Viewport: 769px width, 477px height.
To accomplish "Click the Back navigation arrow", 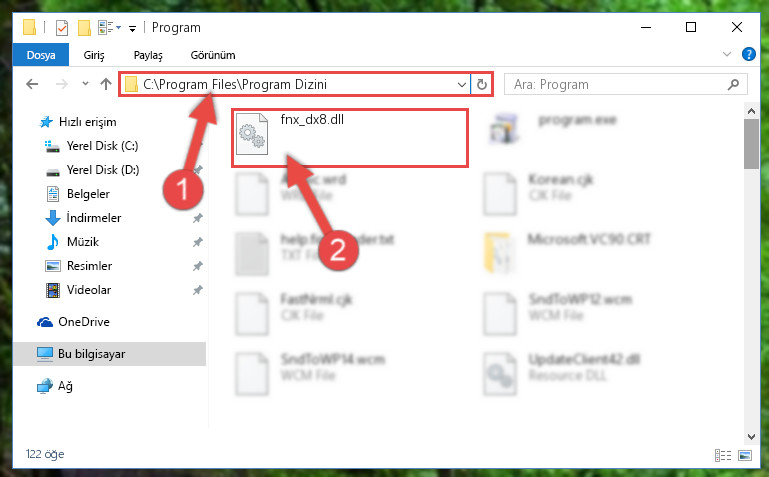I will [x=32, y=84].
